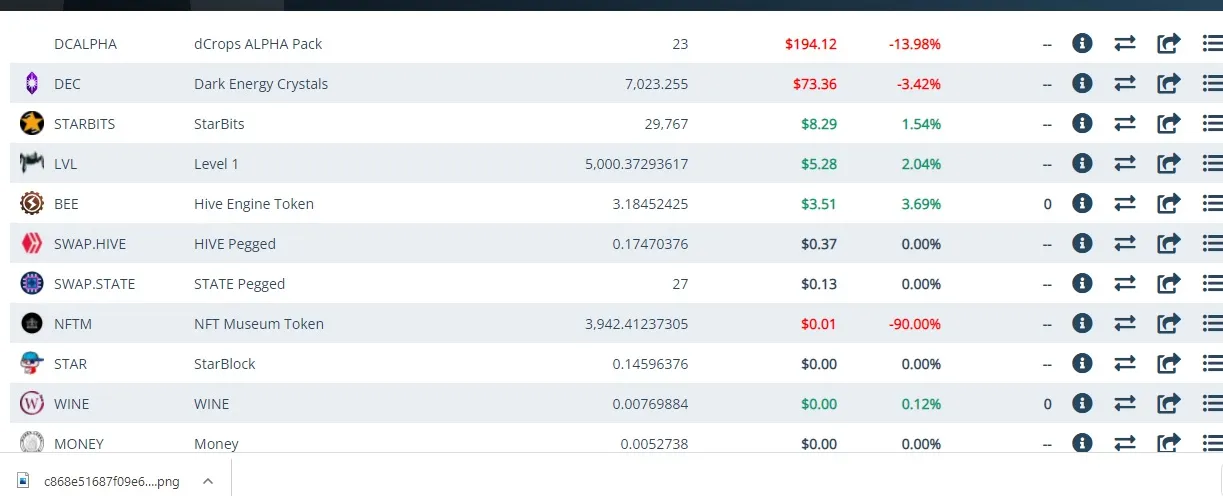Click the 7,023.255 DEC balance
The height and width of the screenshot is (496, 1223).
point(656,84)
